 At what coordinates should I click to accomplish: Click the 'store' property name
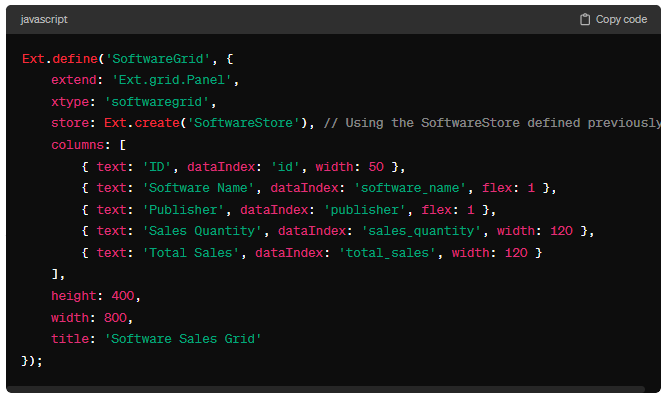[x=70, y=123]
